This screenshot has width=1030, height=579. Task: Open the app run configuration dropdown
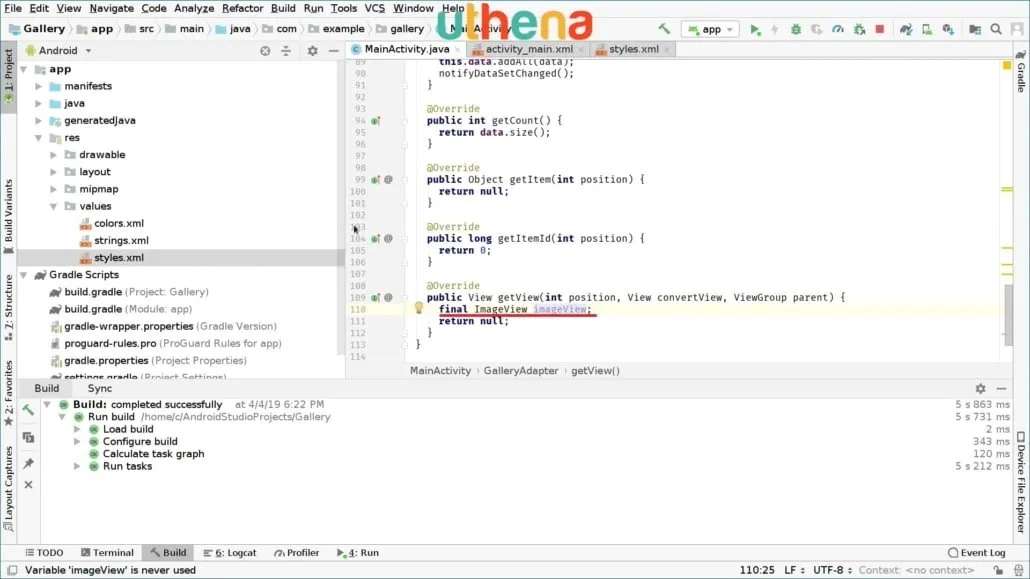point(710,30)
